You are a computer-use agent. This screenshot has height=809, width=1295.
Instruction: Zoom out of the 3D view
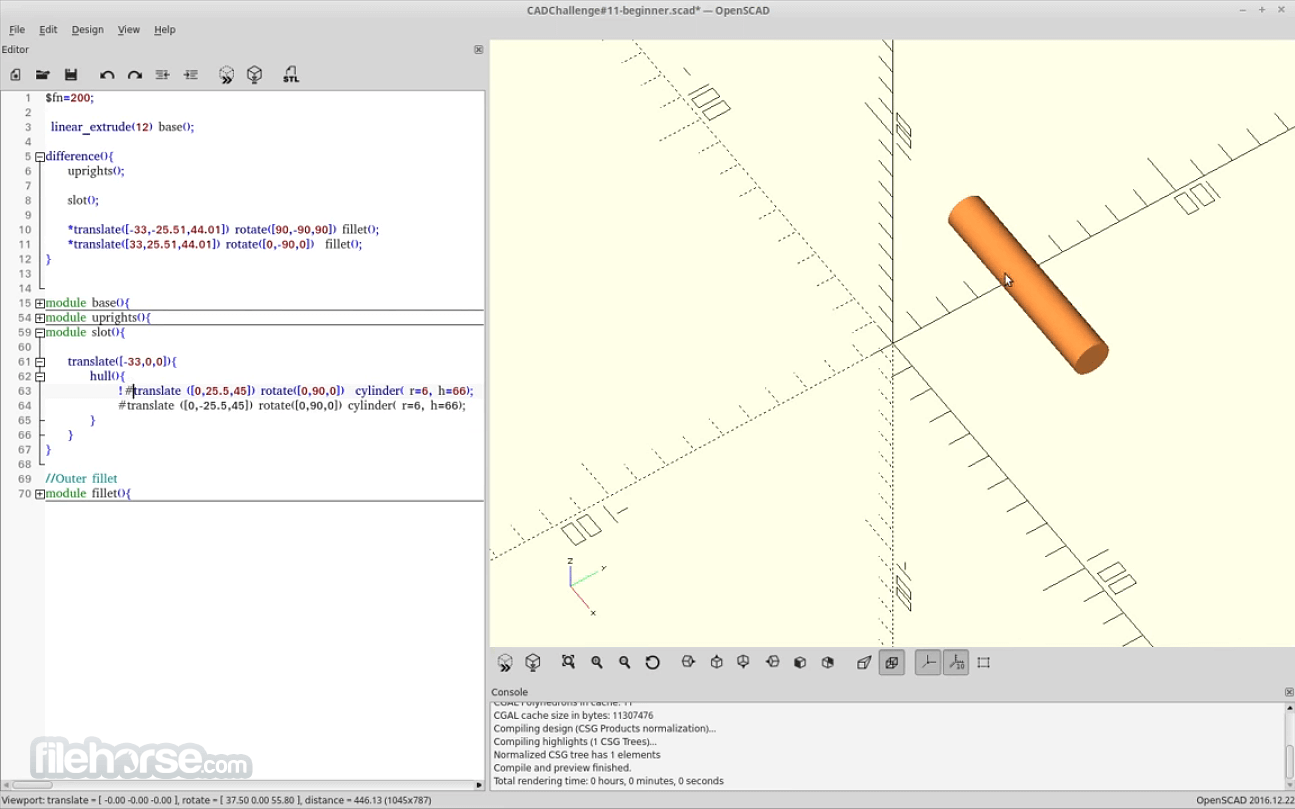pyautogui.click(x=625, y=662)
